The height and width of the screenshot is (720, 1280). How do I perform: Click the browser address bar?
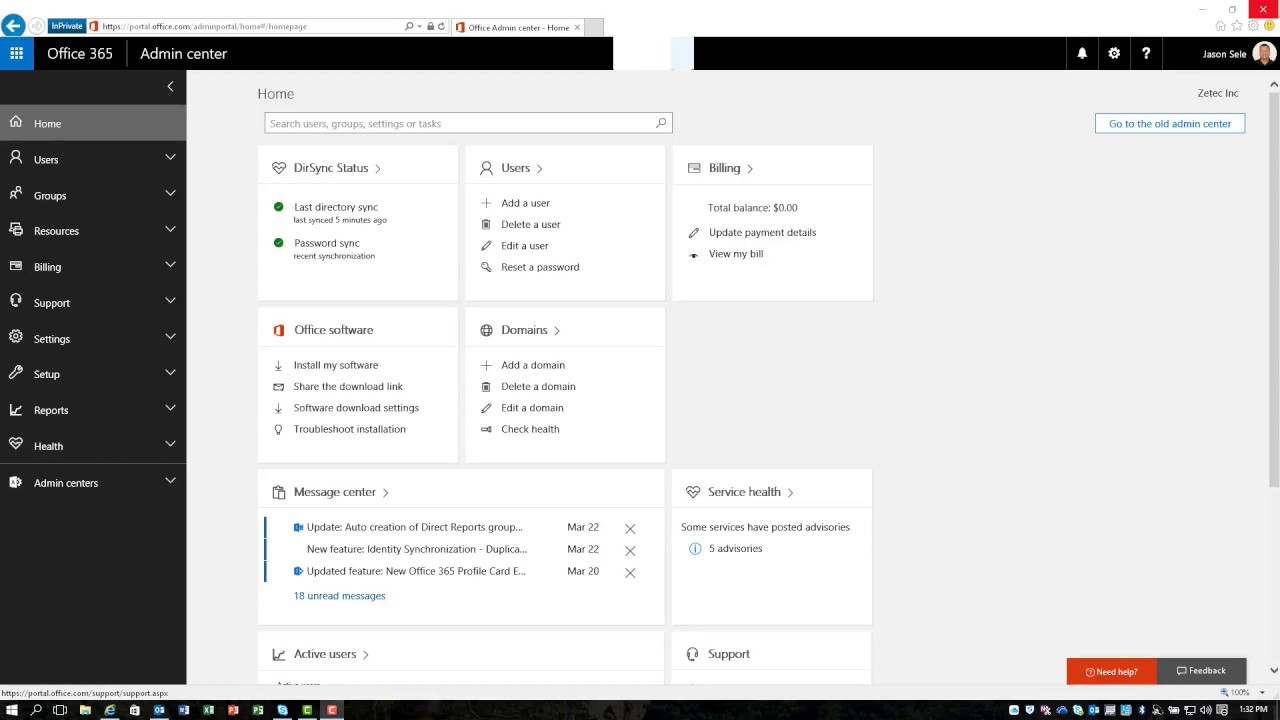pyautogui.click(x=250, y=26)
